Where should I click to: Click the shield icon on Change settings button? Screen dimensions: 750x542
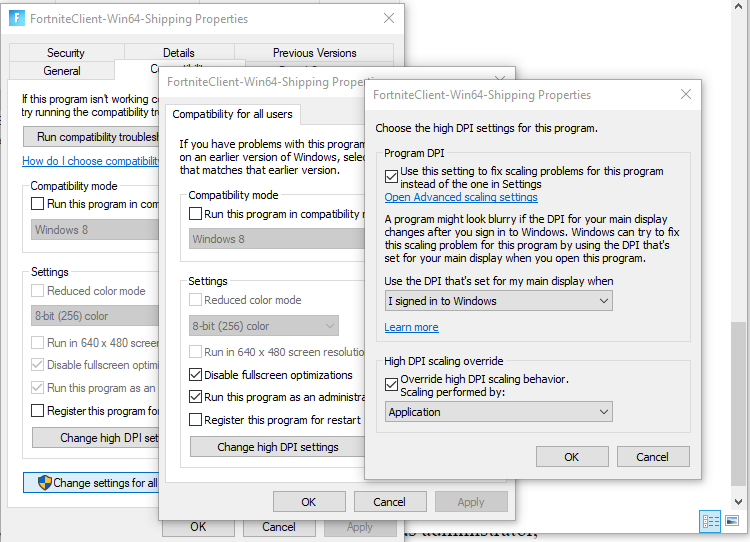44,483
